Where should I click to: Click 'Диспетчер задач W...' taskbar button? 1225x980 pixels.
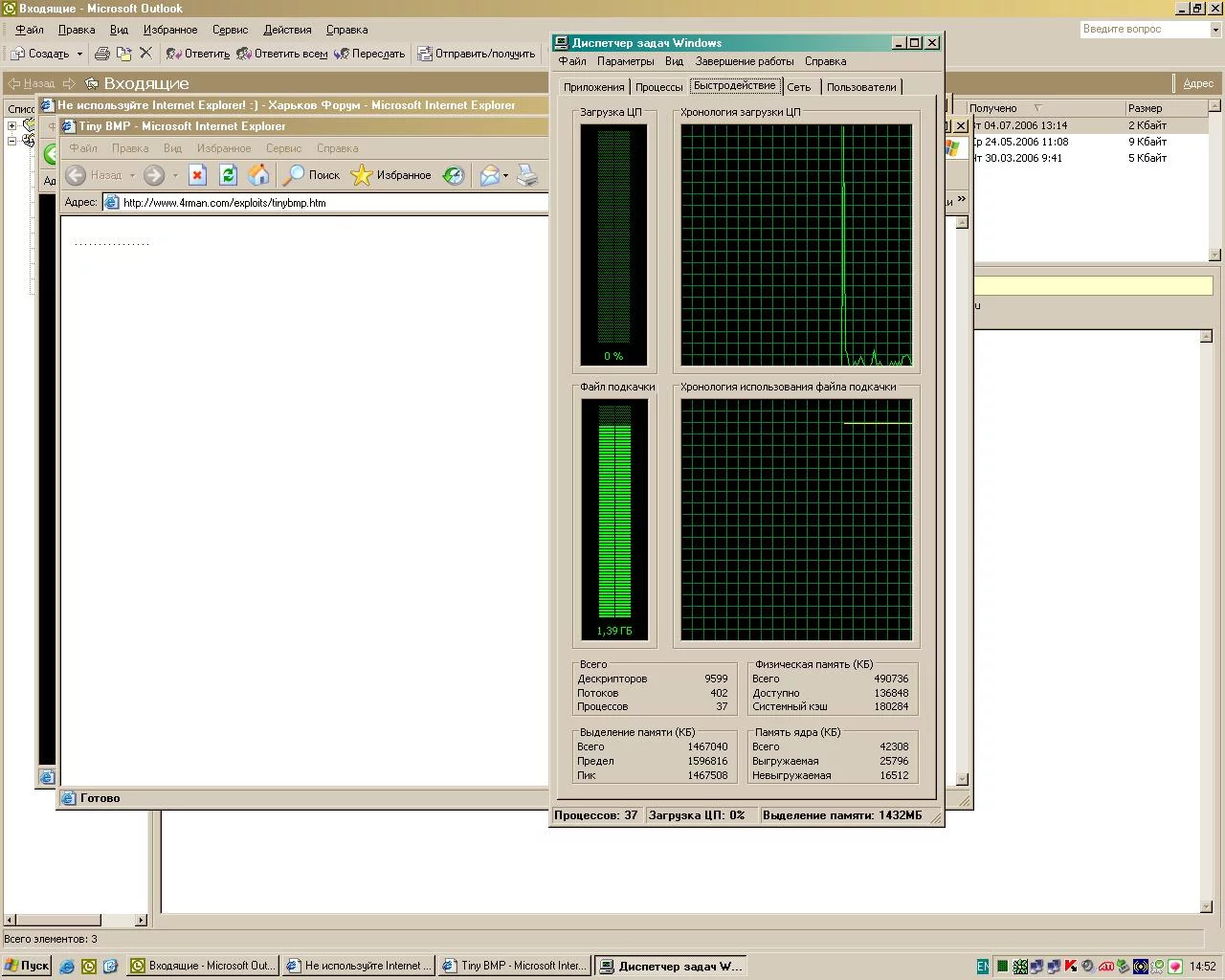[671, 966]
